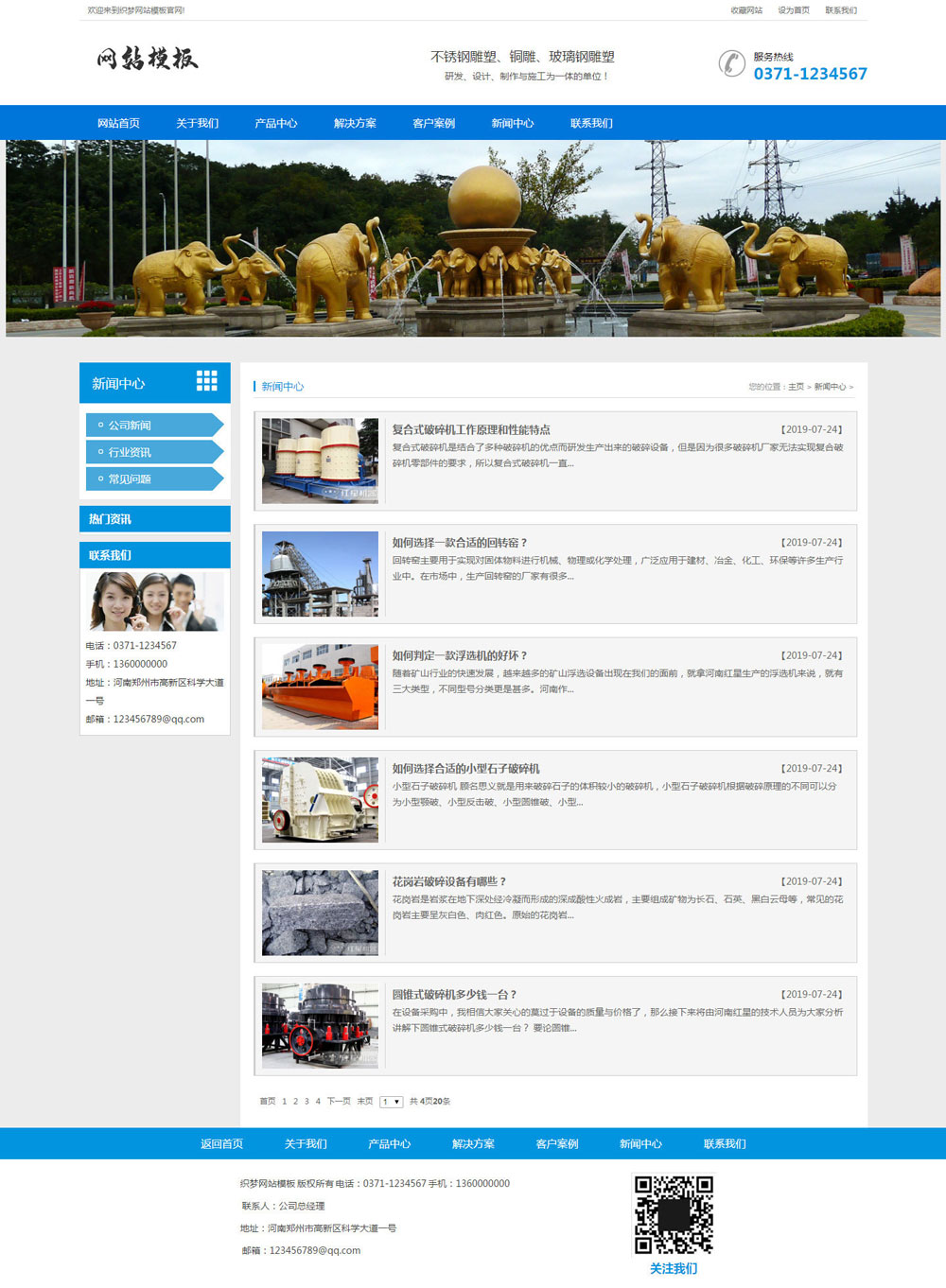Image resolution: width=946 pixels, height=1288 pixels.
Task: Open article 复合式破碎机工作原理和性能特点
Action: pyautogui.click(x=471, y=429)
